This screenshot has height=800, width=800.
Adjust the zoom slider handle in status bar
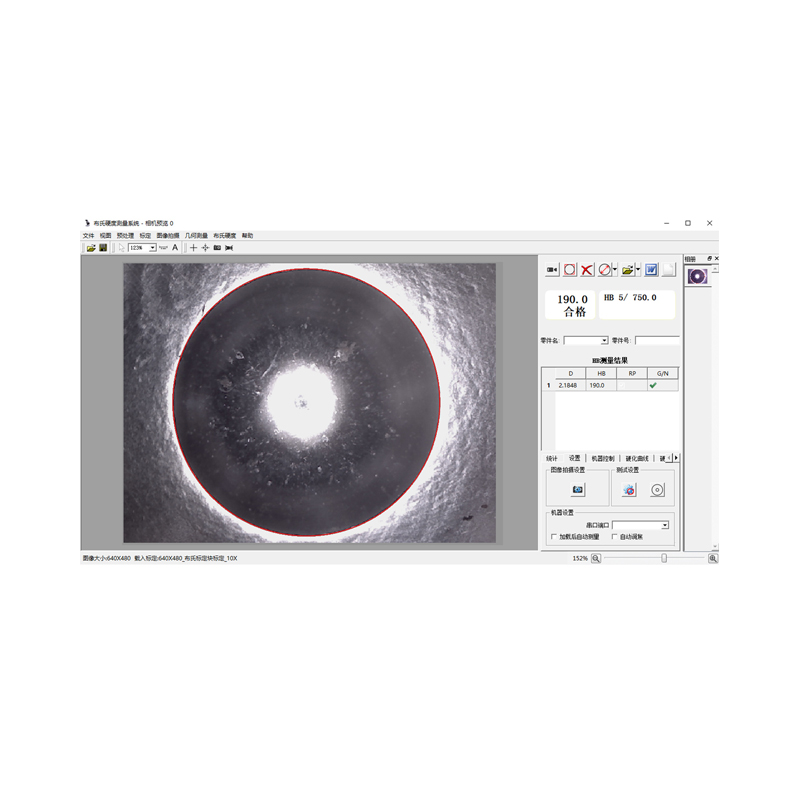tap(664, 559)
